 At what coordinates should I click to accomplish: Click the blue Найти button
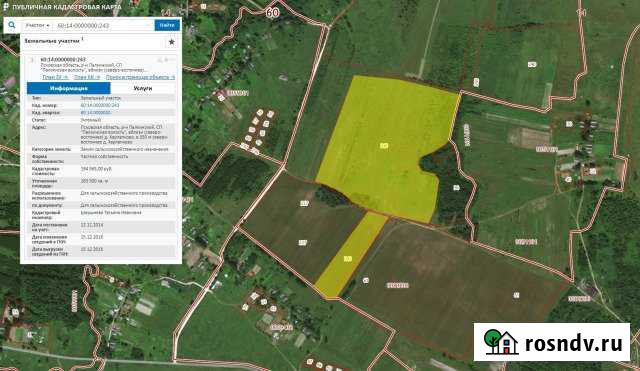167,25
